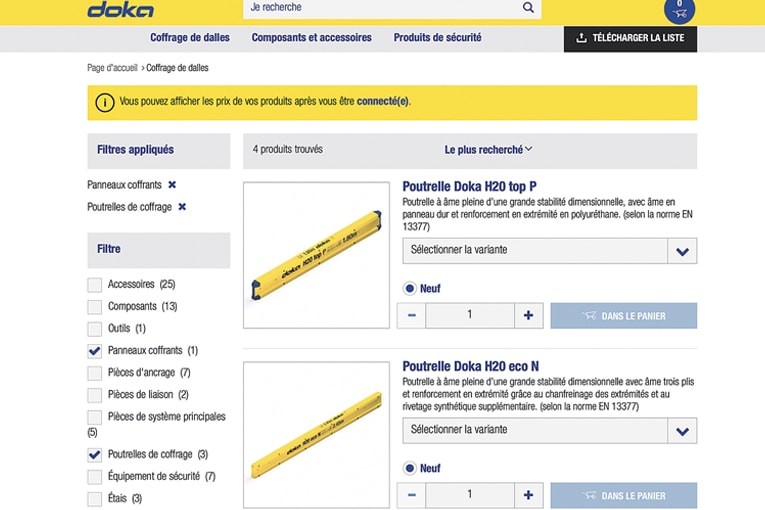Check the Équipement de sécurité (7) filter

95,476
